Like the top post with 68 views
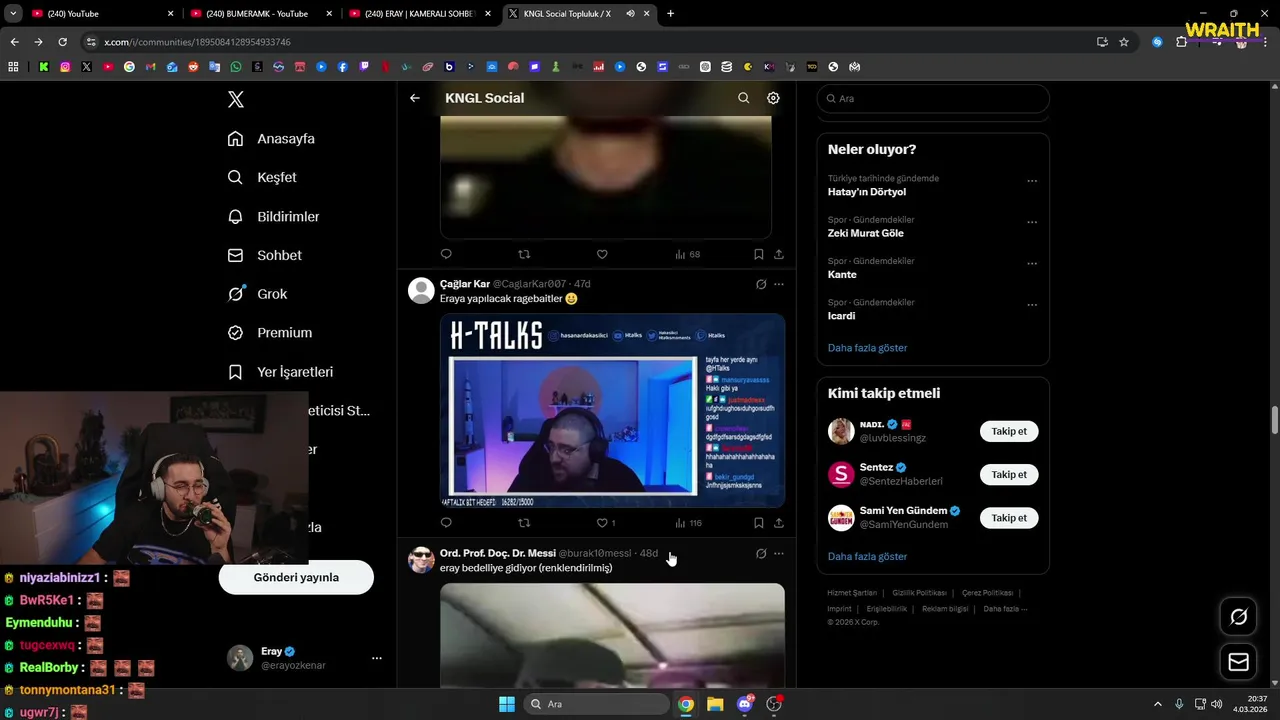This screenshot has height=720, width=1280. [x=602, y=254]
